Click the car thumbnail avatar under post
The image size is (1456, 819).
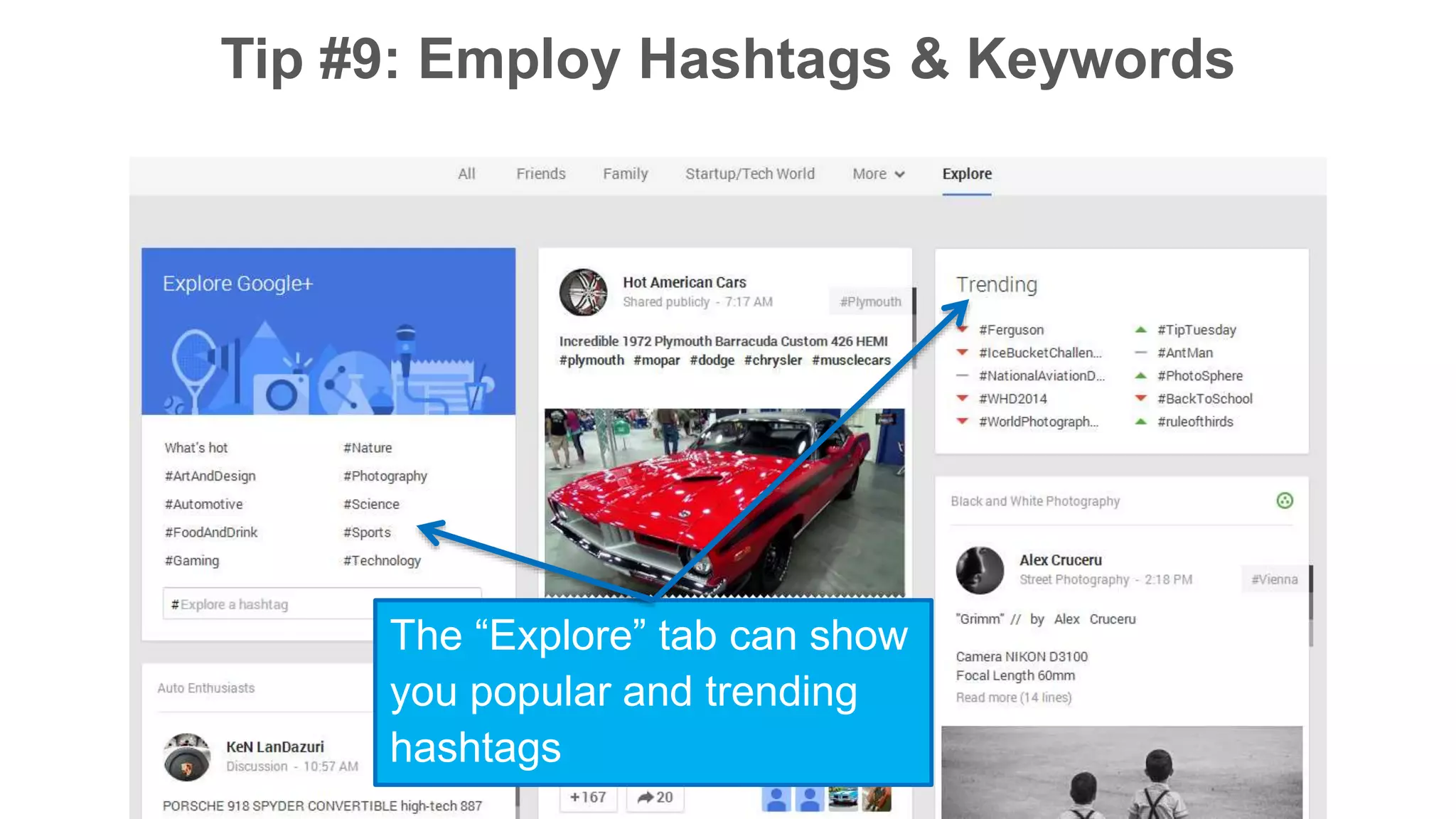[x=843, y=798]
